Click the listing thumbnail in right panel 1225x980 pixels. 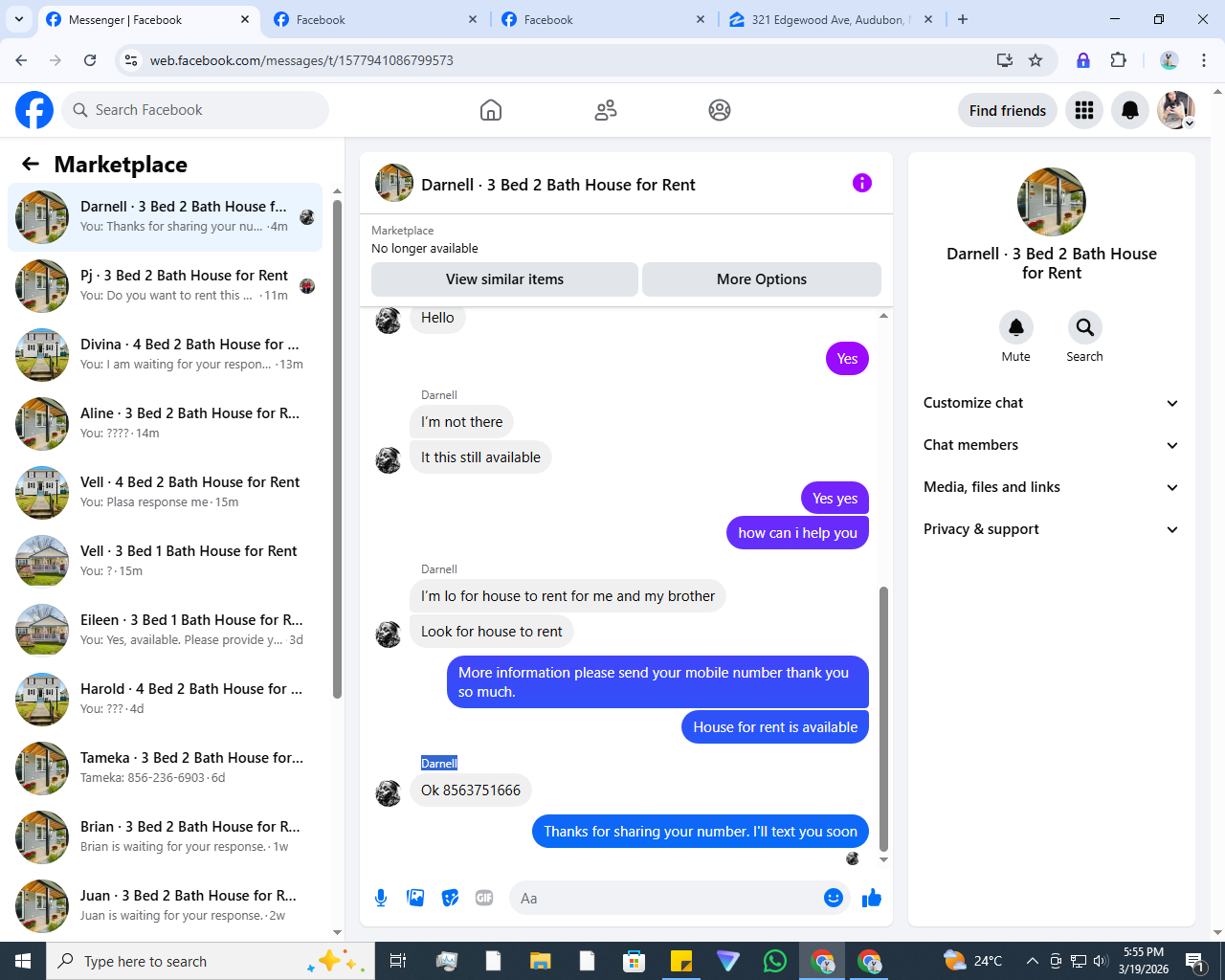pos(1052,202)
